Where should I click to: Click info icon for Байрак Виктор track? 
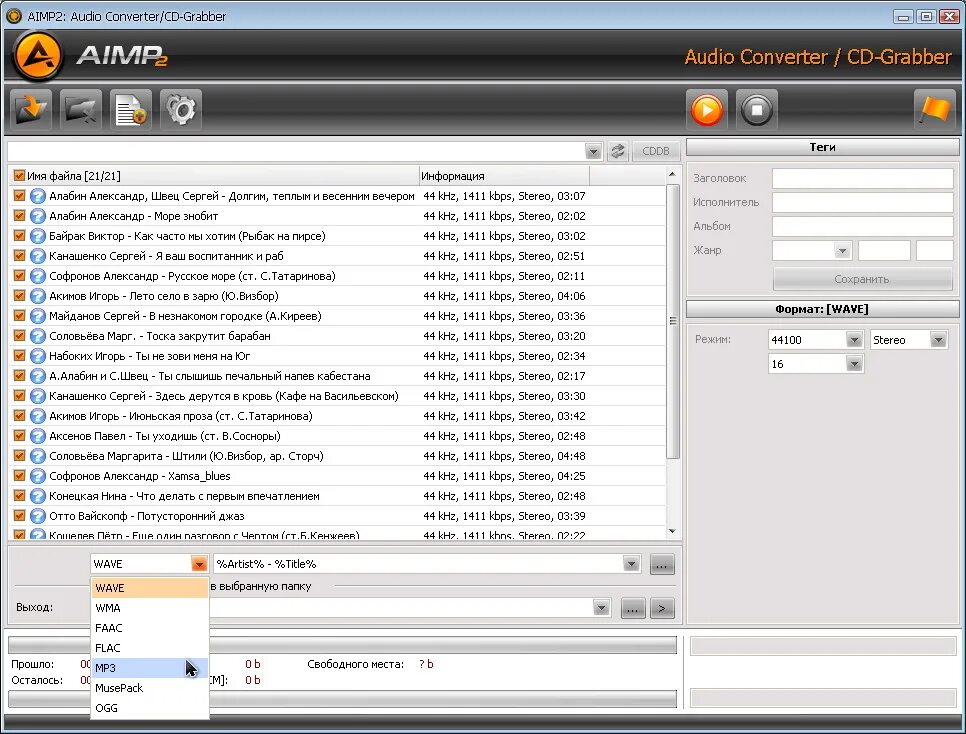click(x=38, y=236)
